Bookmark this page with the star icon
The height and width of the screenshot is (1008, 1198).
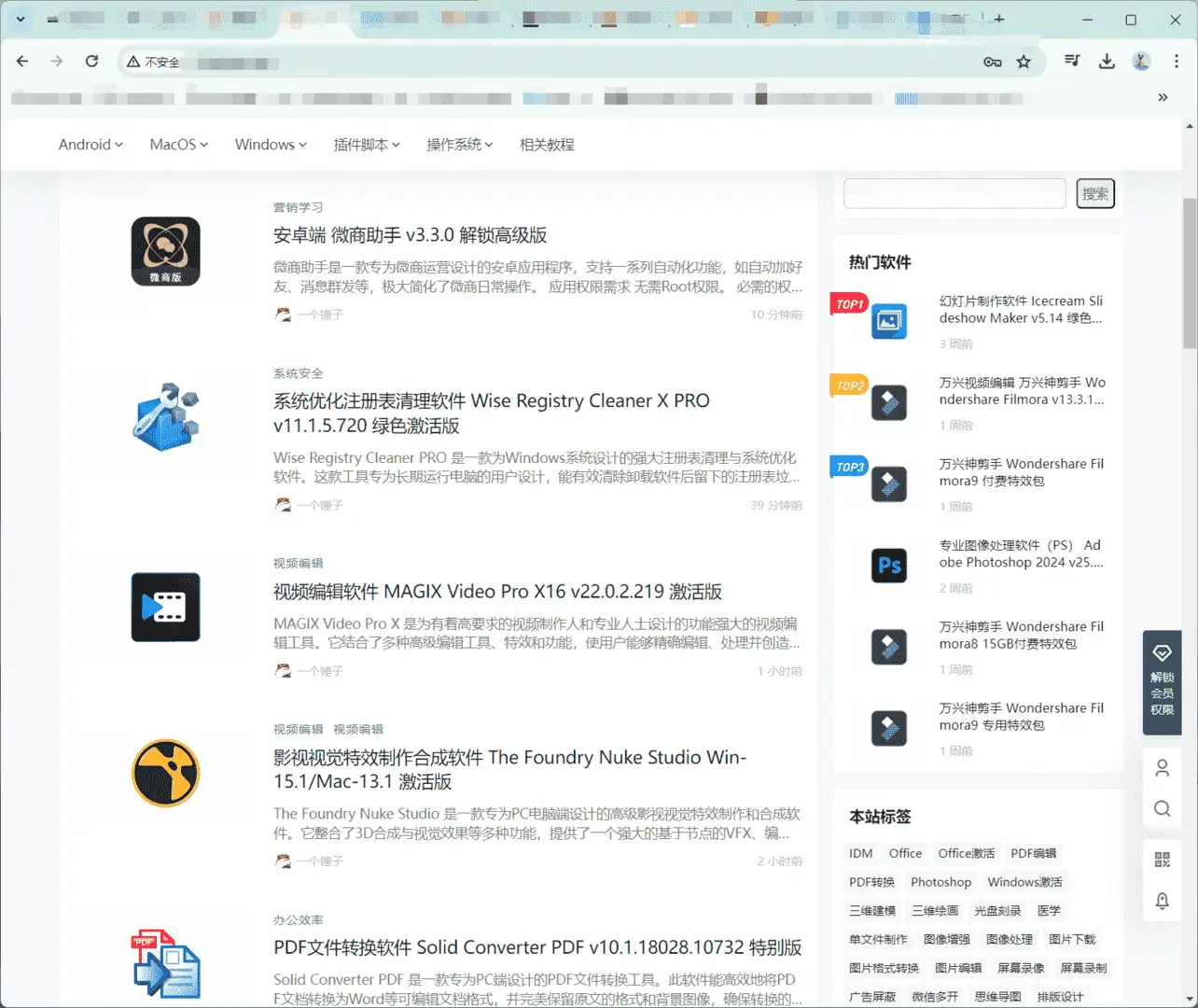click(1024, 62)
